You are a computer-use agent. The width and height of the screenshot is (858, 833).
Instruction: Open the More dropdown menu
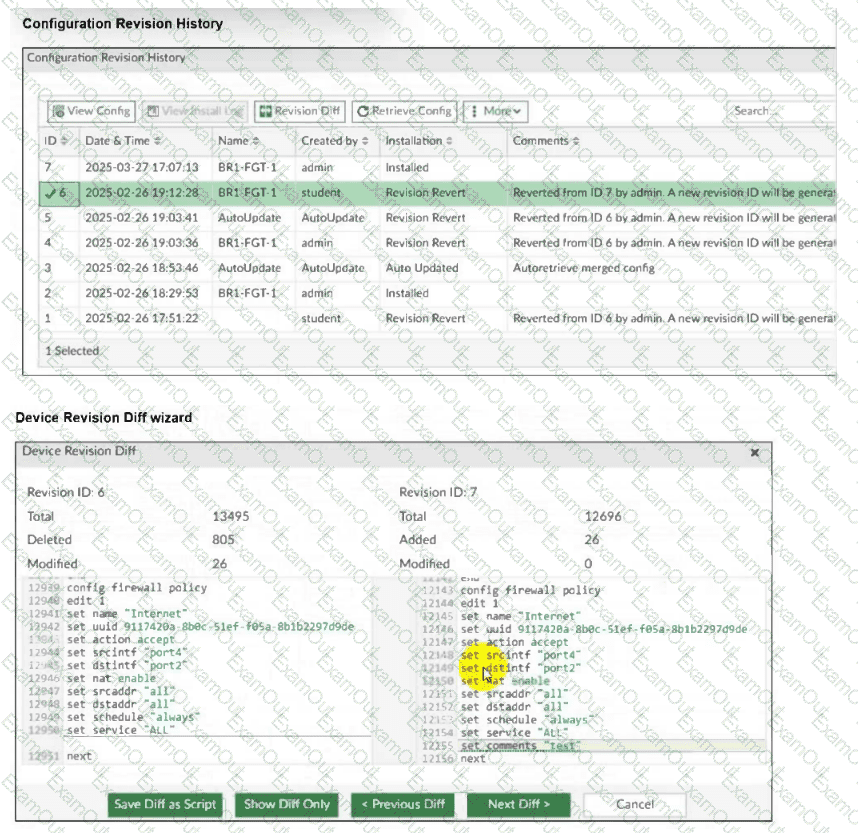tap(497, 111)
